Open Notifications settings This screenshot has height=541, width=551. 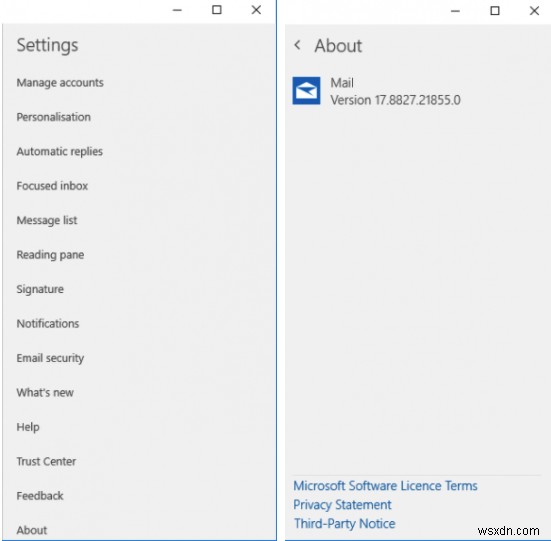point(48,324)
